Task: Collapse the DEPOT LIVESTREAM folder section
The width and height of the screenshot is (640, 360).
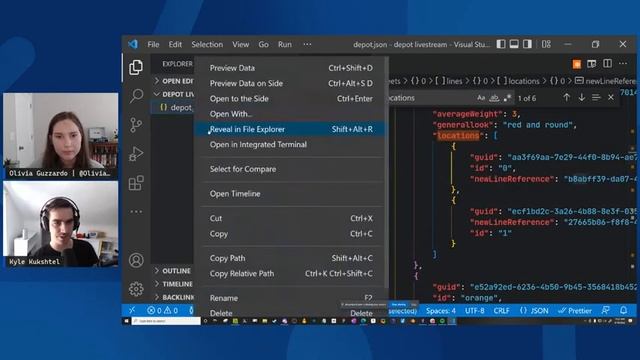Action: pos(173,94)
